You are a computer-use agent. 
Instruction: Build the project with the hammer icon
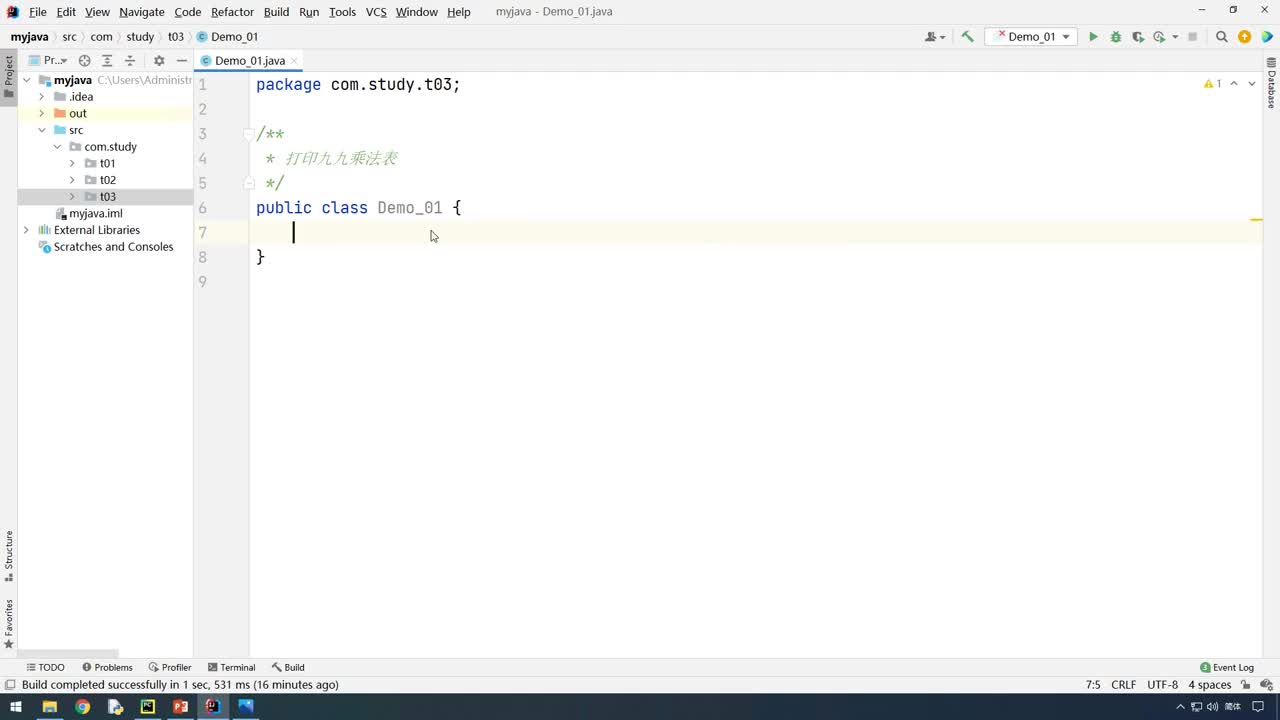click(967, 37)
